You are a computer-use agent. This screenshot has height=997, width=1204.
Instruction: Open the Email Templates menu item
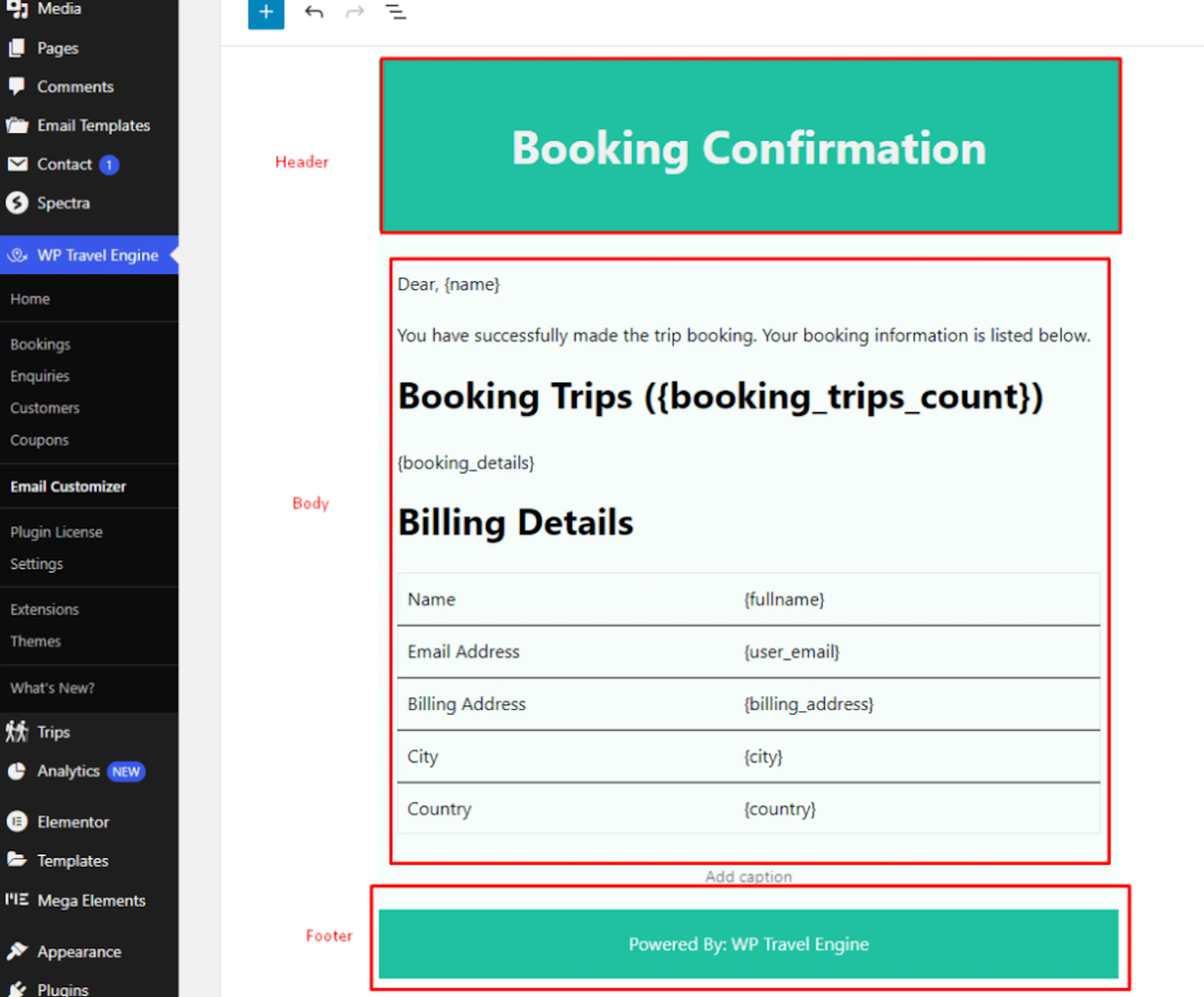93,125
